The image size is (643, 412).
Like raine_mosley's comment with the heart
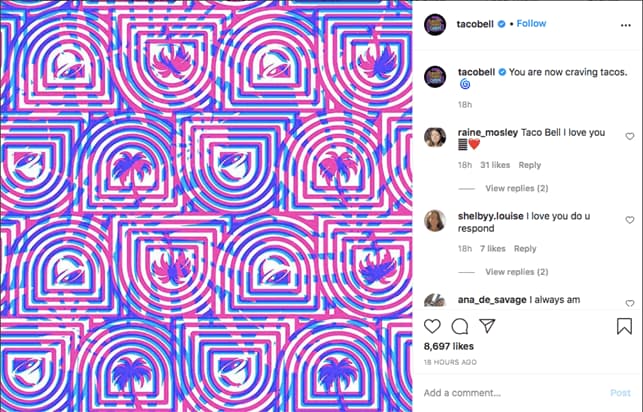click(x=629, y=136)
